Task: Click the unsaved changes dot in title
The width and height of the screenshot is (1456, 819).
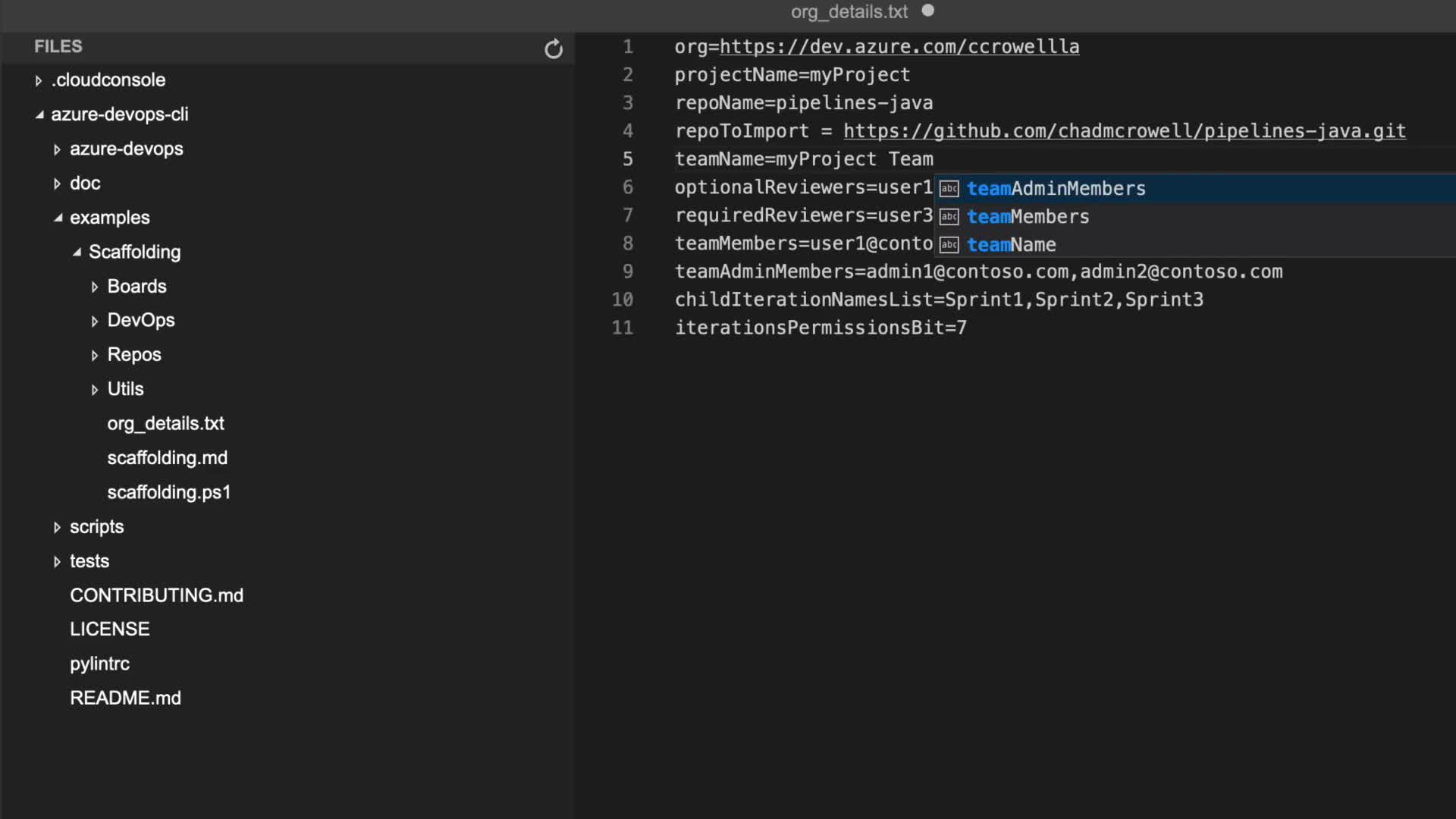Action: 927,11
